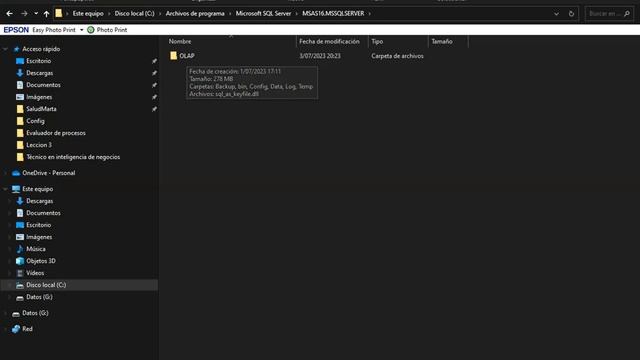Click the EPSON Photo Print button
The height and width of the screenshot is (360, 640).
[x=107, y=30]
